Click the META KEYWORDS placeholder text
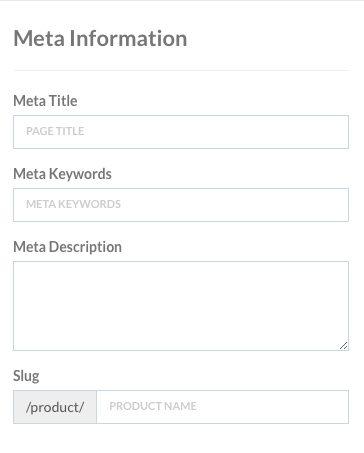364x453 pixels. (74, 204)
